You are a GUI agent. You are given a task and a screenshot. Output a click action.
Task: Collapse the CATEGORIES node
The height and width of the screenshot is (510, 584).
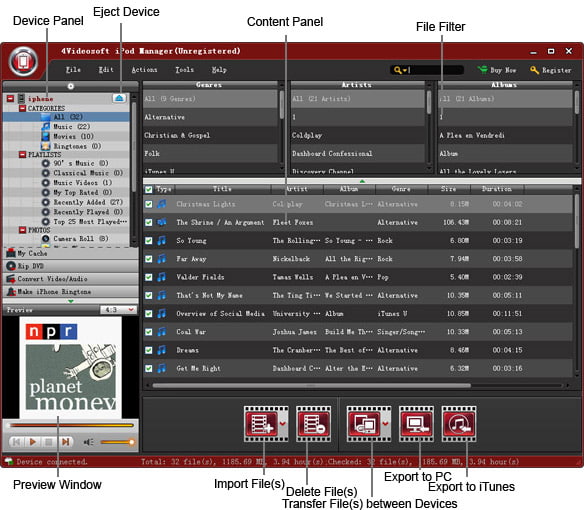(22, 108)
